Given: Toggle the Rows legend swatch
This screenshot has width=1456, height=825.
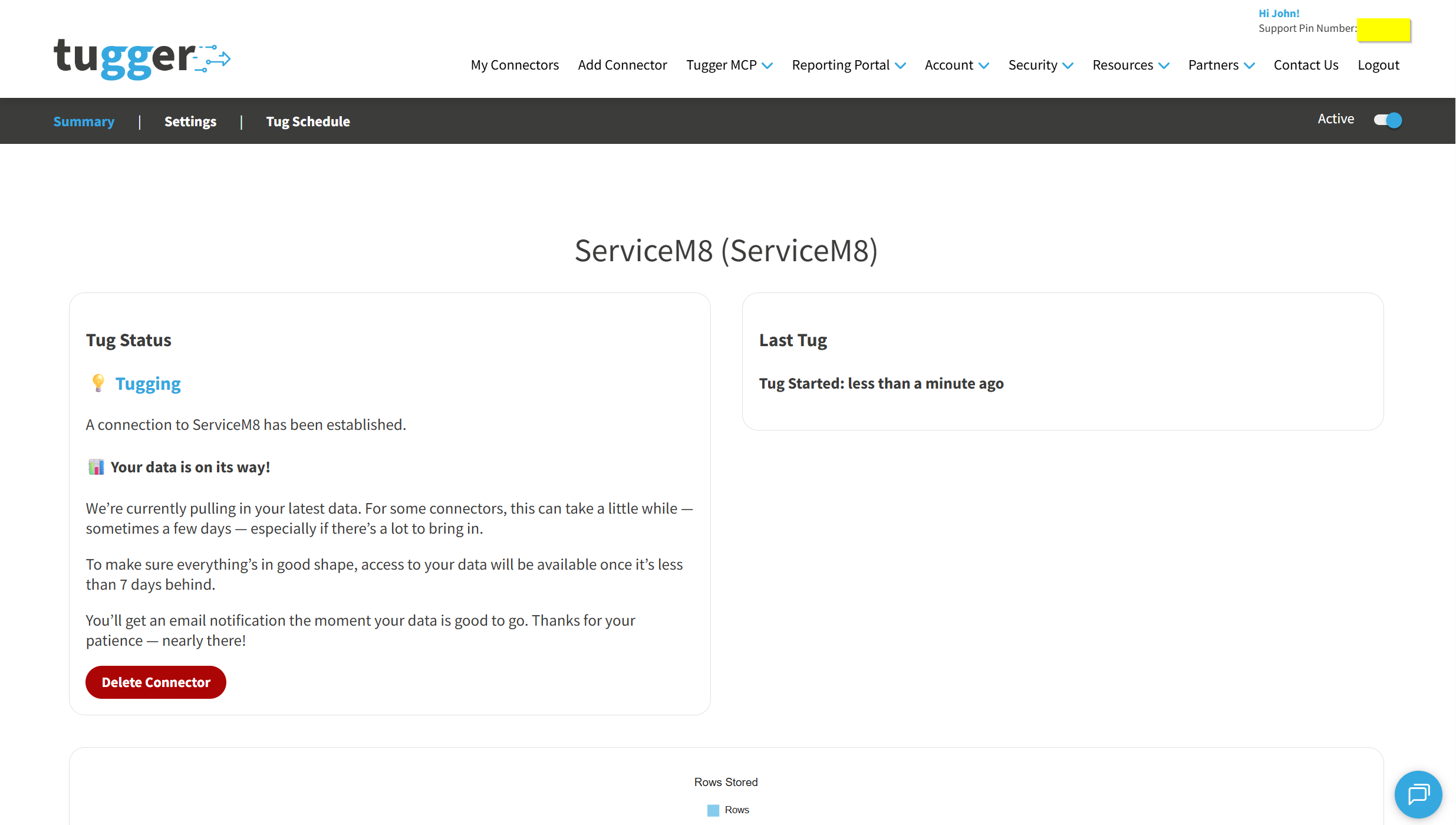Looking at the screenshot, I should pos(713,810).
